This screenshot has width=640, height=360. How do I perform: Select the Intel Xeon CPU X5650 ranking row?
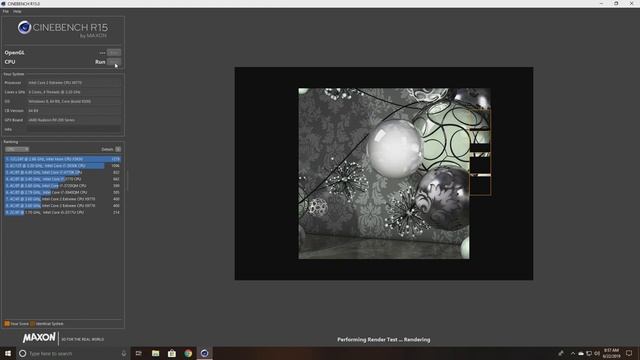click(63, 159)
